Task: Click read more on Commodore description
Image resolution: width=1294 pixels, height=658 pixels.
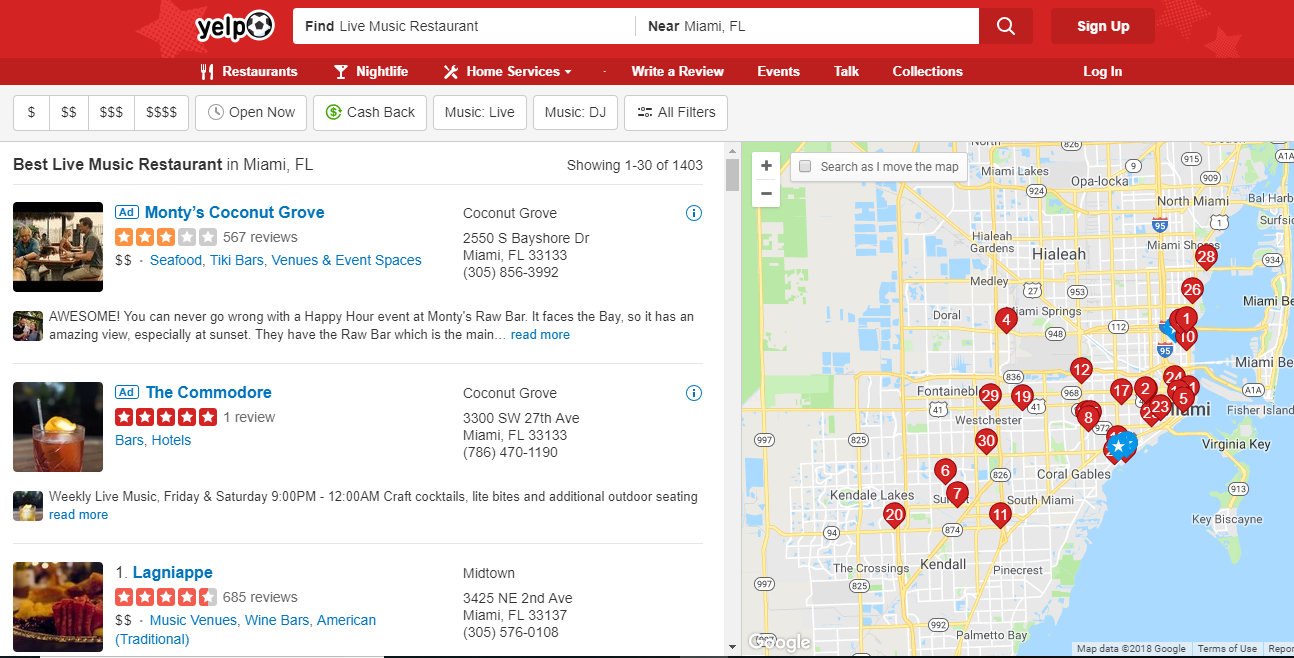Action: [78, 515]
